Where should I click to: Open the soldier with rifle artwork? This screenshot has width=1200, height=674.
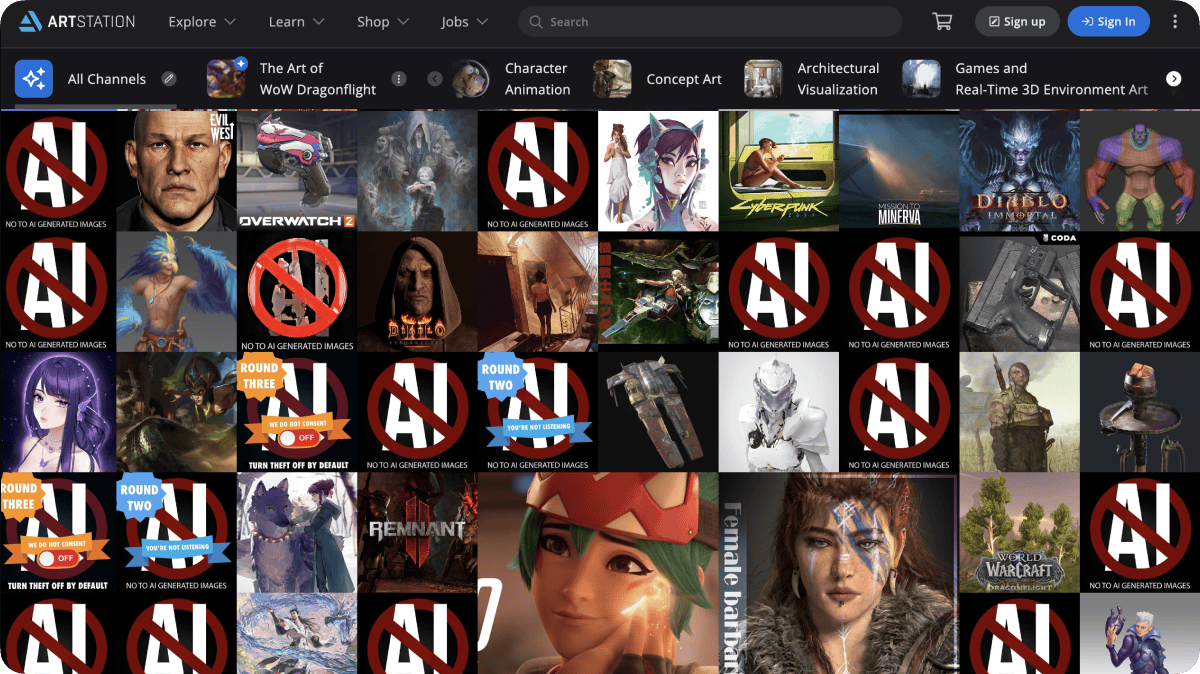1019,412
